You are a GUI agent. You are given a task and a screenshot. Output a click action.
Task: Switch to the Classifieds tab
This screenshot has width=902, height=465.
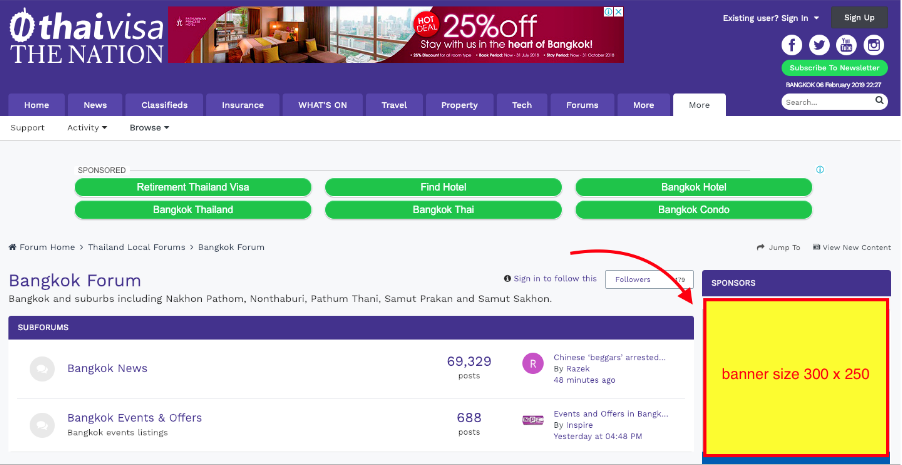tap(165, 105)
